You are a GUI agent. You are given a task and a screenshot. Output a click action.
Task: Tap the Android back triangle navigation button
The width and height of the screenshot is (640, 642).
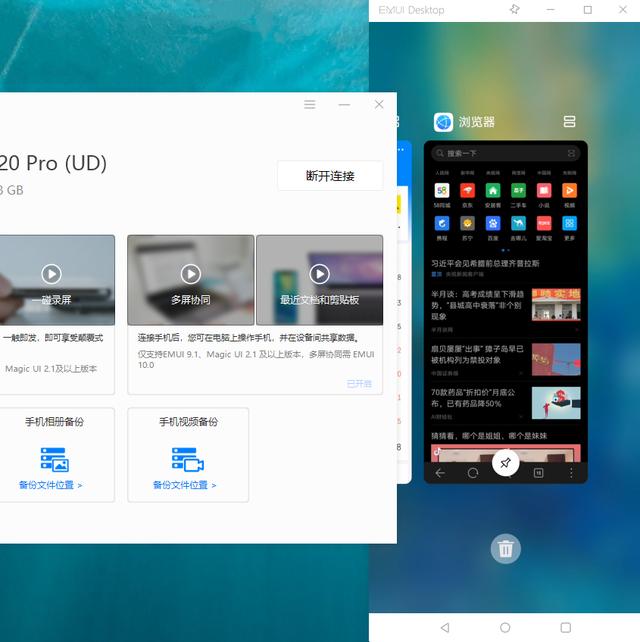click(445, 627)
